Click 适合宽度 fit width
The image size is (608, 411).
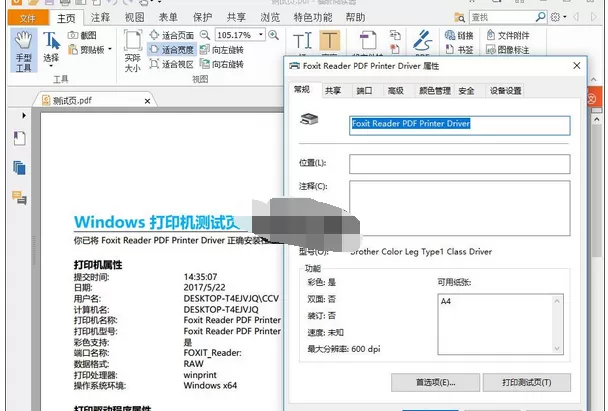pos(171,50)
